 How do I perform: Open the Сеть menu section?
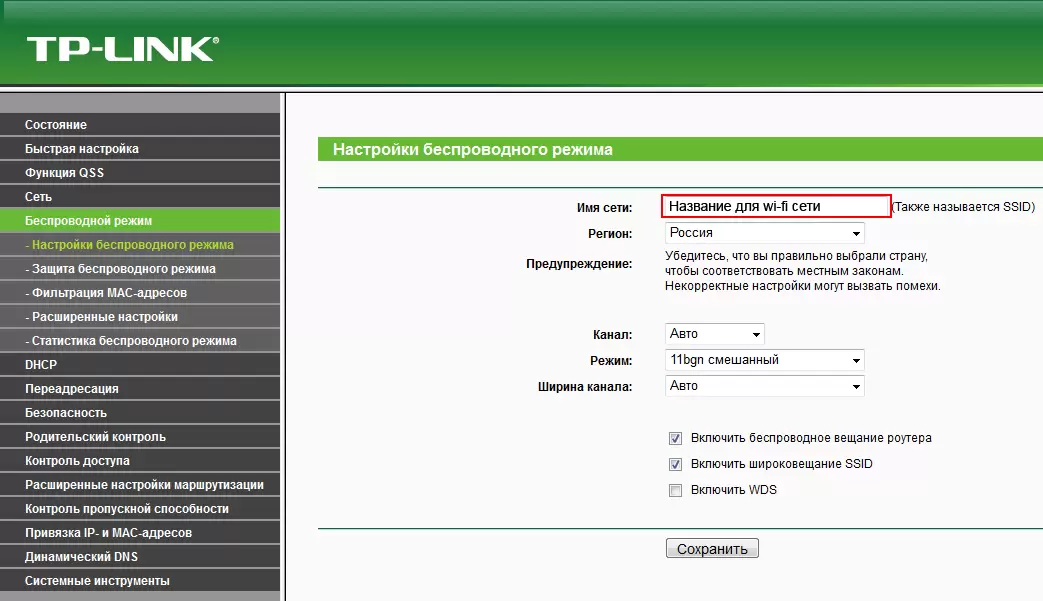click(x=38, y=197)
